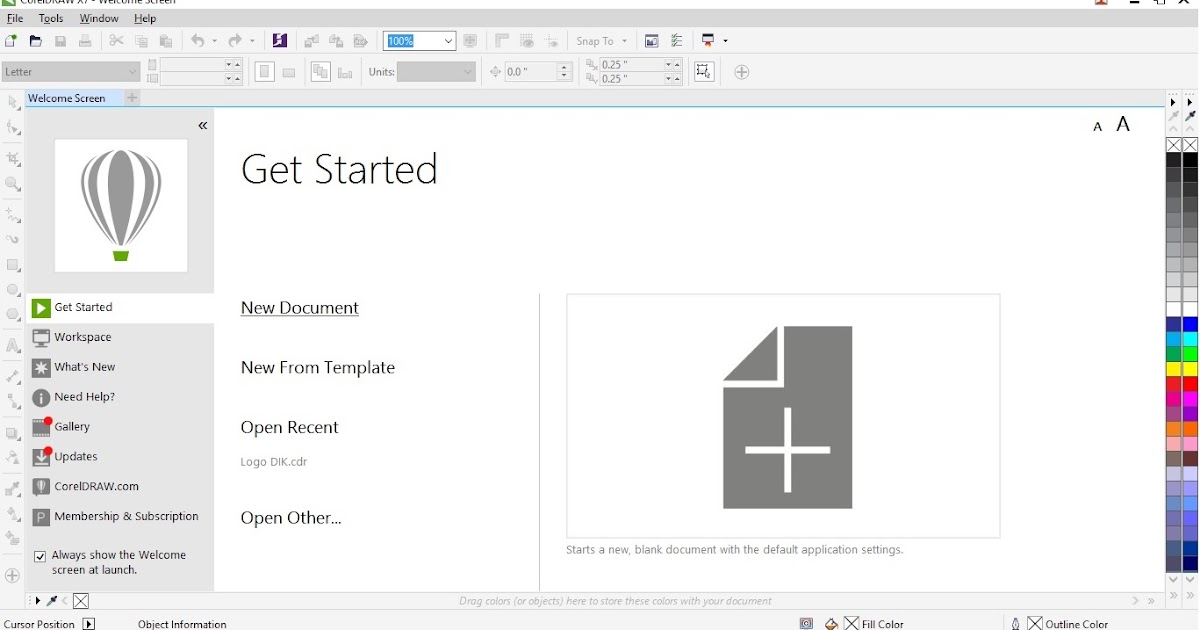Screen dimensions: 1200x630
Task: Click the Open folder toolbar icon
Action: click(x=36, y=41)
